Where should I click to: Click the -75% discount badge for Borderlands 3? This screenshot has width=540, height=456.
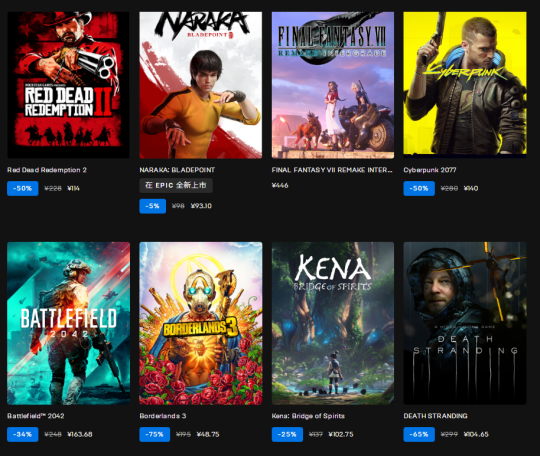click(155, 434)
